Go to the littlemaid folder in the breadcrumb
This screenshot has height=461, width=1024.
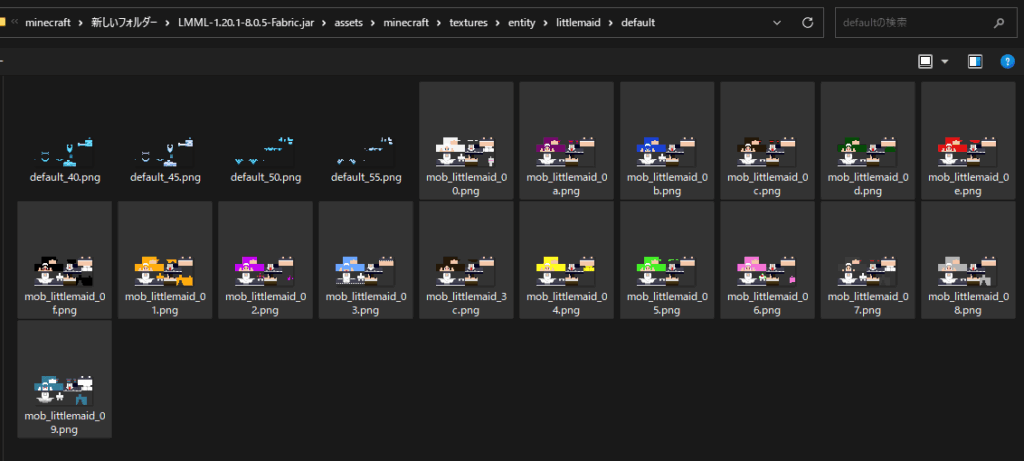click(x=580, y=22)
